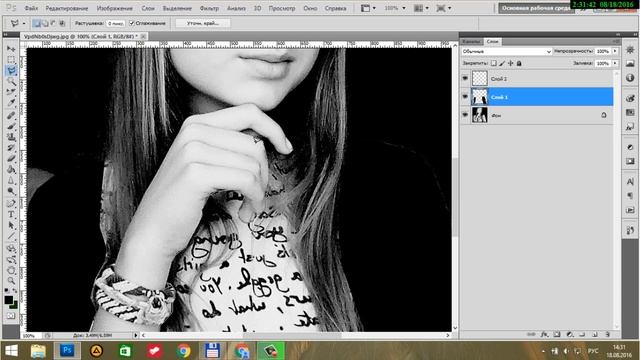The height and width of the screenshot is (360, 640).
Task: Open the Info panel icon
Action: click(x=630, y=78)
